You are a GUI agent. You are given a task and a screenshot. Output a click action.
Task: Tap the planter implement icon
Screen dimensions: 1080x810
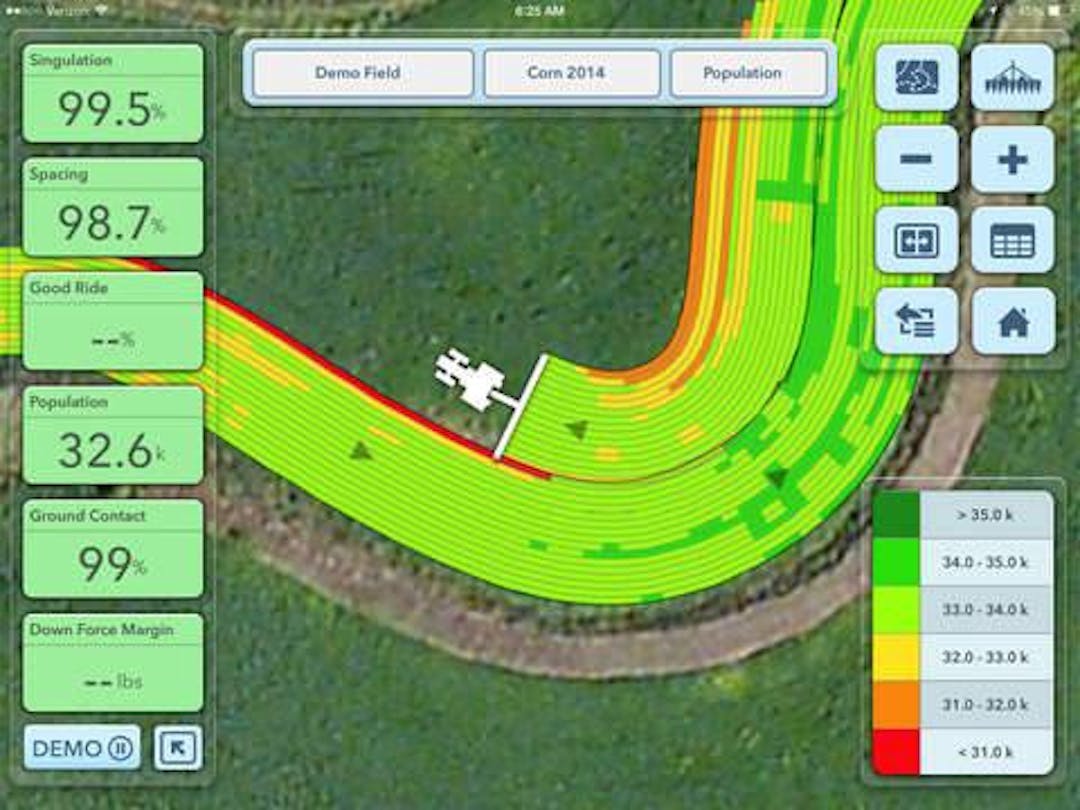click(1012, 78)
